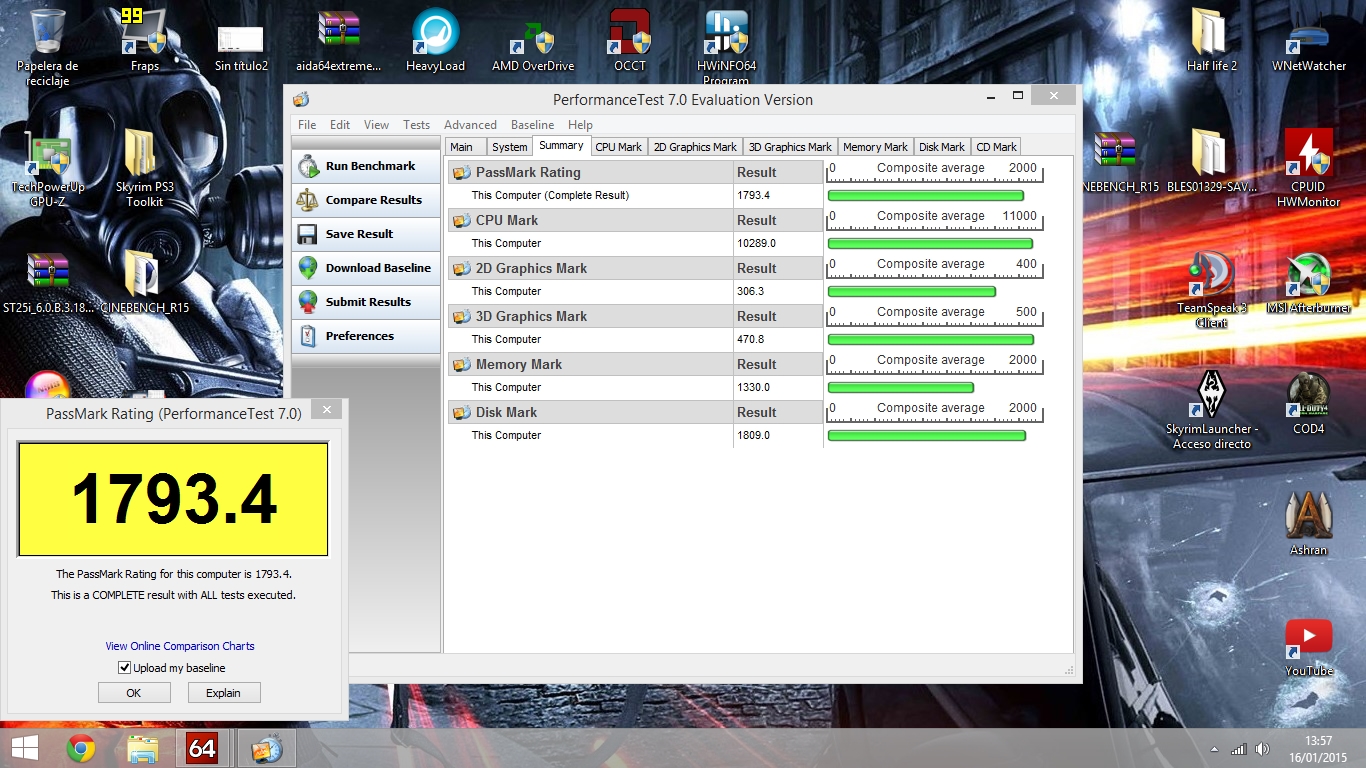Click the Disk Mark result value 1809.0
This screenshot has width=1366, height=768.
click(x=753, y=435)
